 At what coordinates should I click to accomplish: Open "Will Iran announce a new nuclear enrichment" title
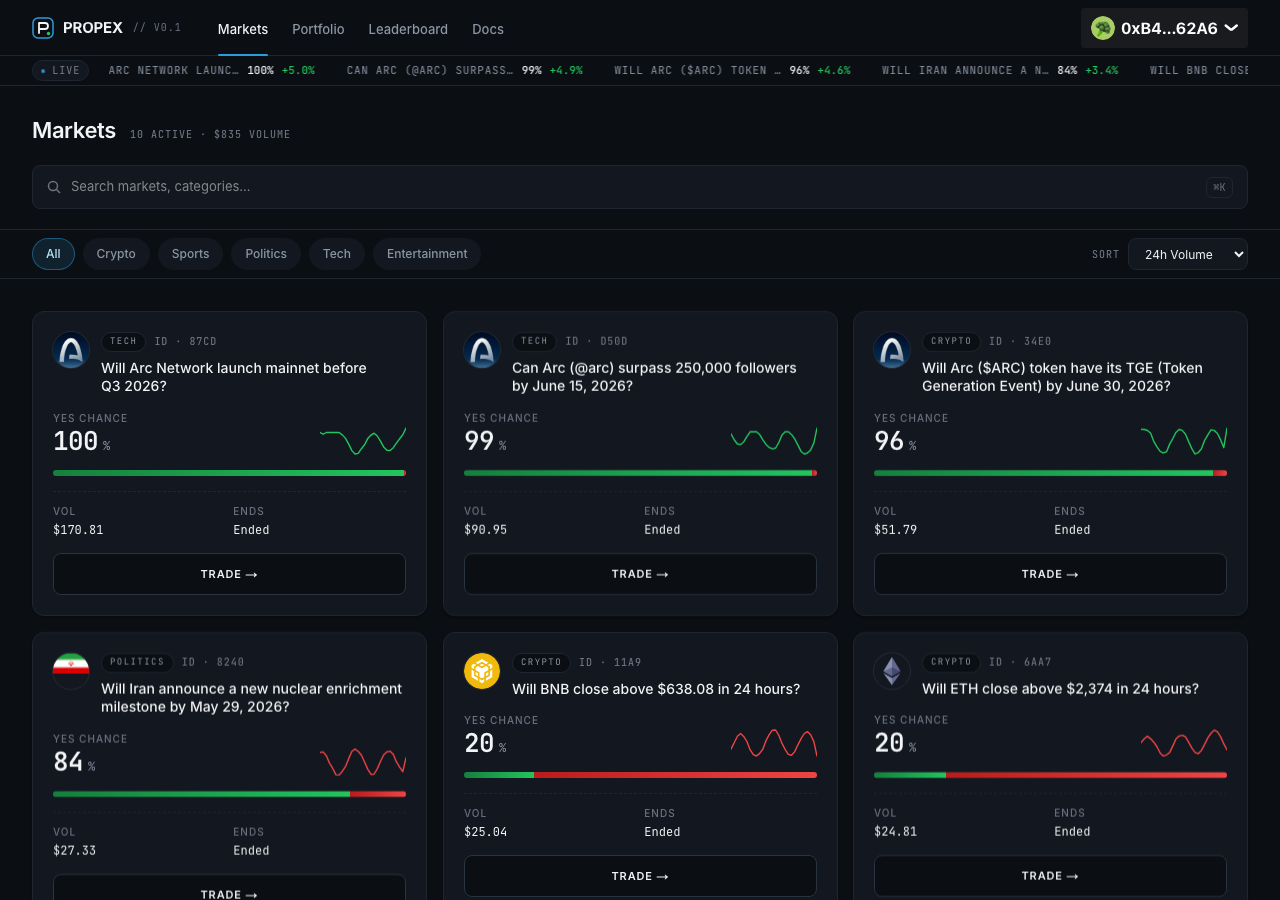click(x=251, y=698)
